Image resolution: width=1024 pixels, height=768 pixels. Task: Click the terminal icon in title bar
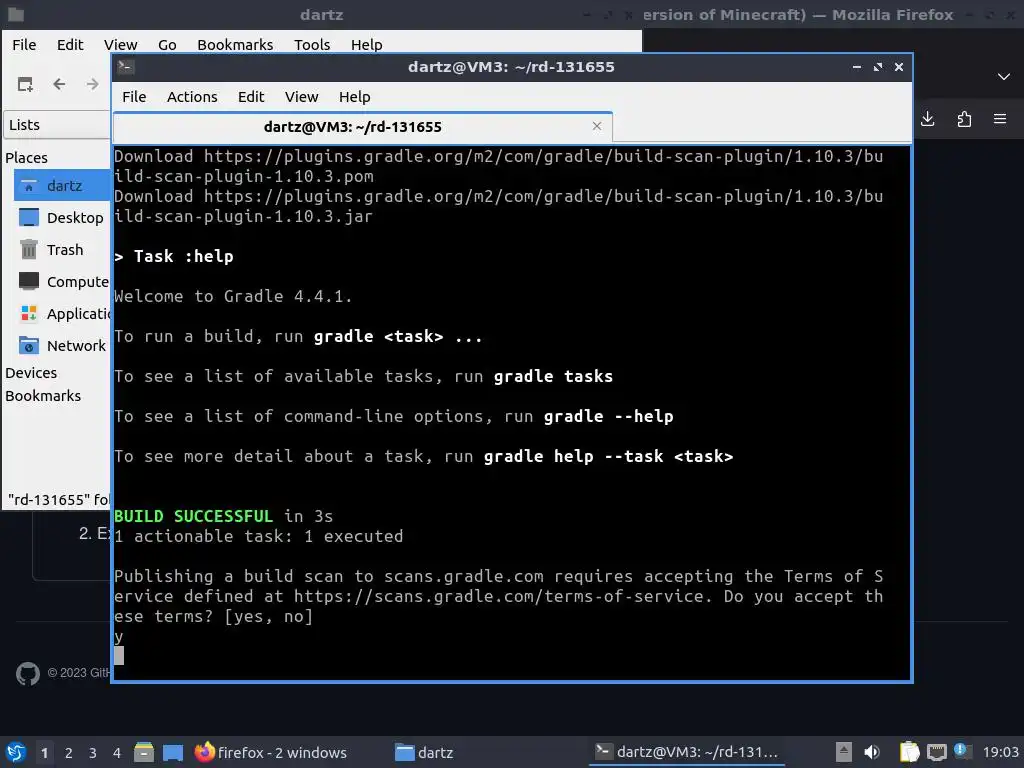click(126, 67)
